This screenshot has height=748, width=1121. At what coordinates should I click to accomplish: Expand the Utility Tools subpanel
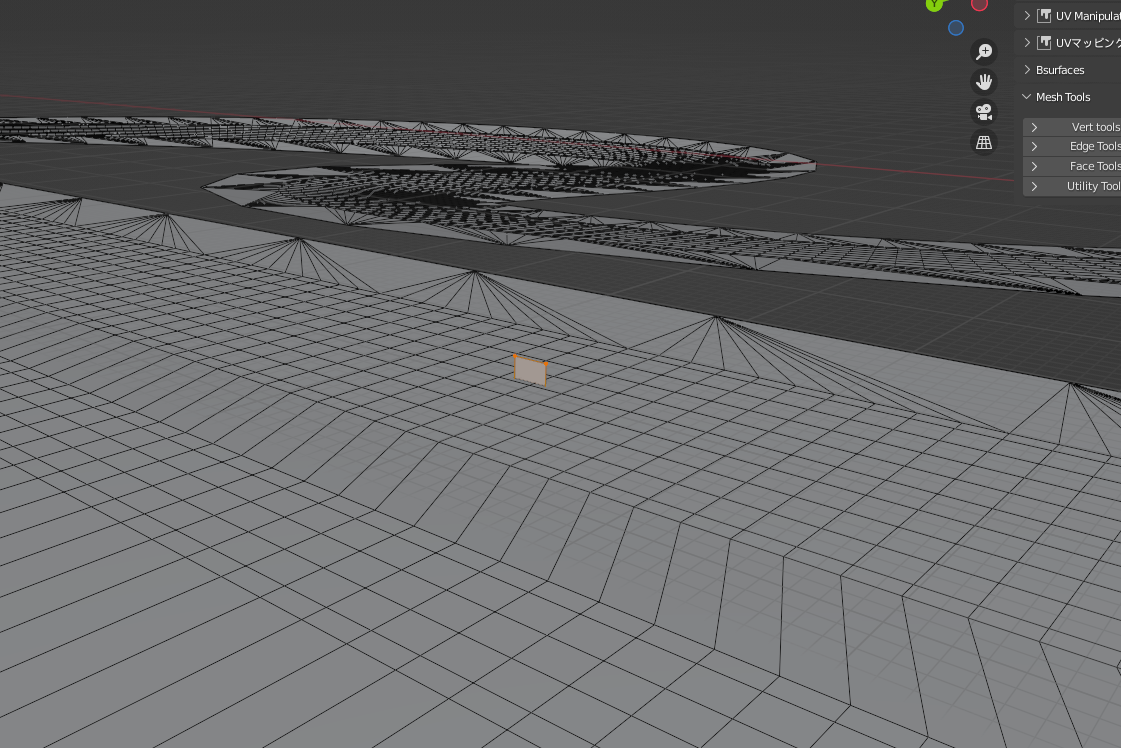pyautogui.click(x=1072, y=186)
